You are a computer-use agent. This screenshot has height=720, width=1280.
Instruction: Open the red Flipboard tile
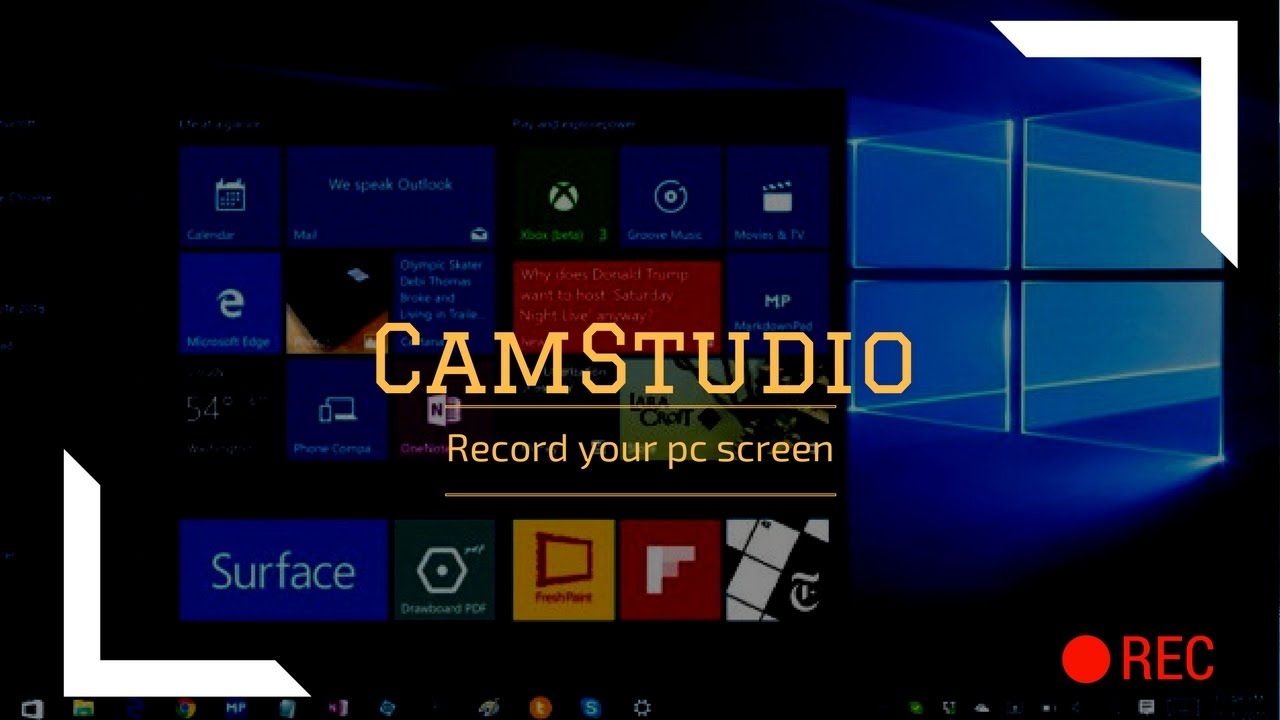(671, 570)
